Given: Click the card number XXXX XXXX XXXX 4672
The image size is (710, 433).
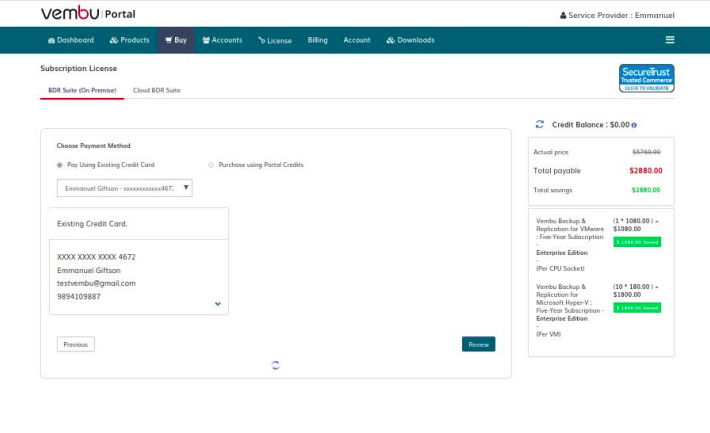Looking at the screenshot, I should tap(96, 257).
